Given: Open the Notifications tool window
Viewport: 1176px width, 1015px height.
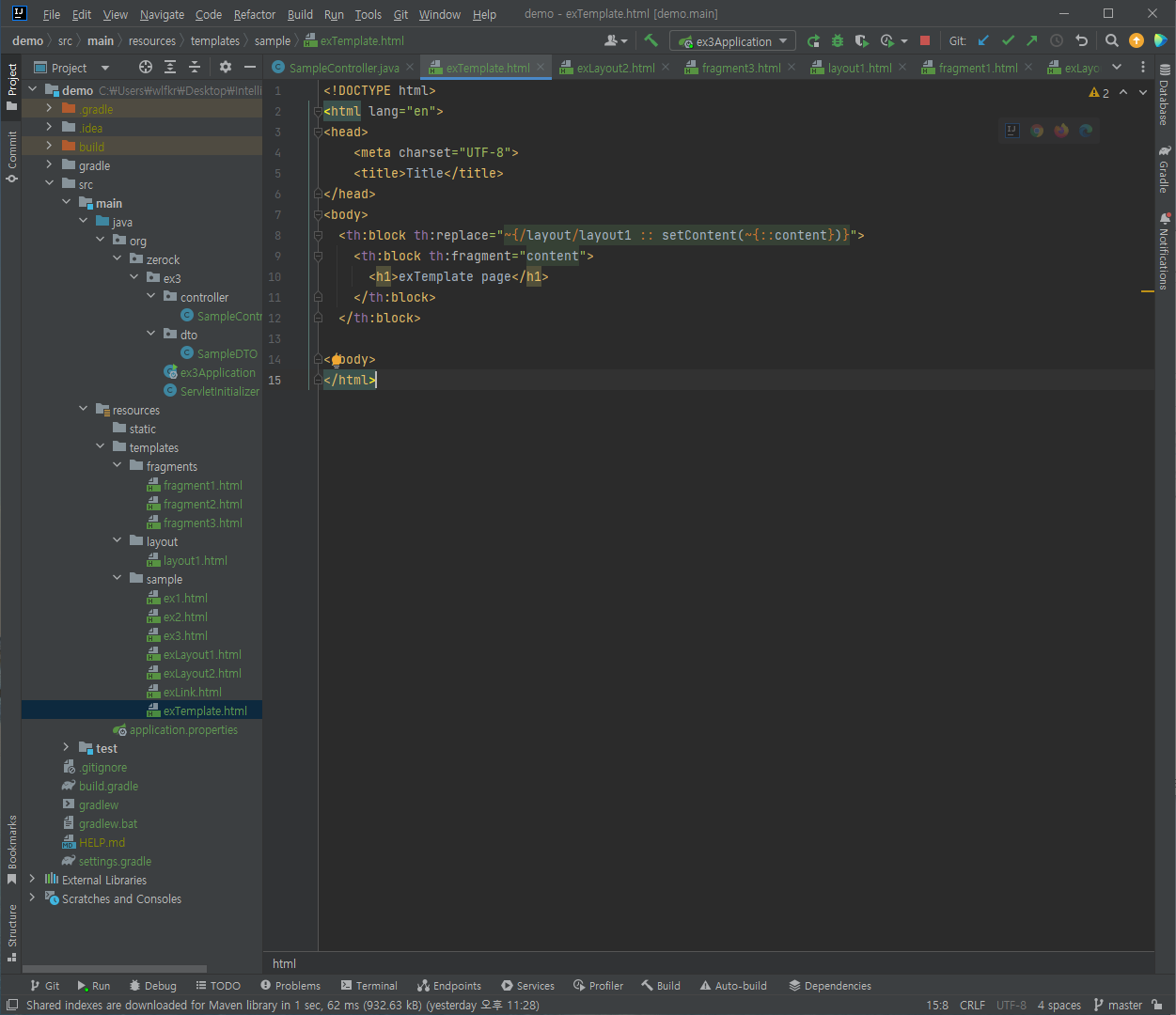Looking at the screenshot, I should click(x=1165, y=251).
